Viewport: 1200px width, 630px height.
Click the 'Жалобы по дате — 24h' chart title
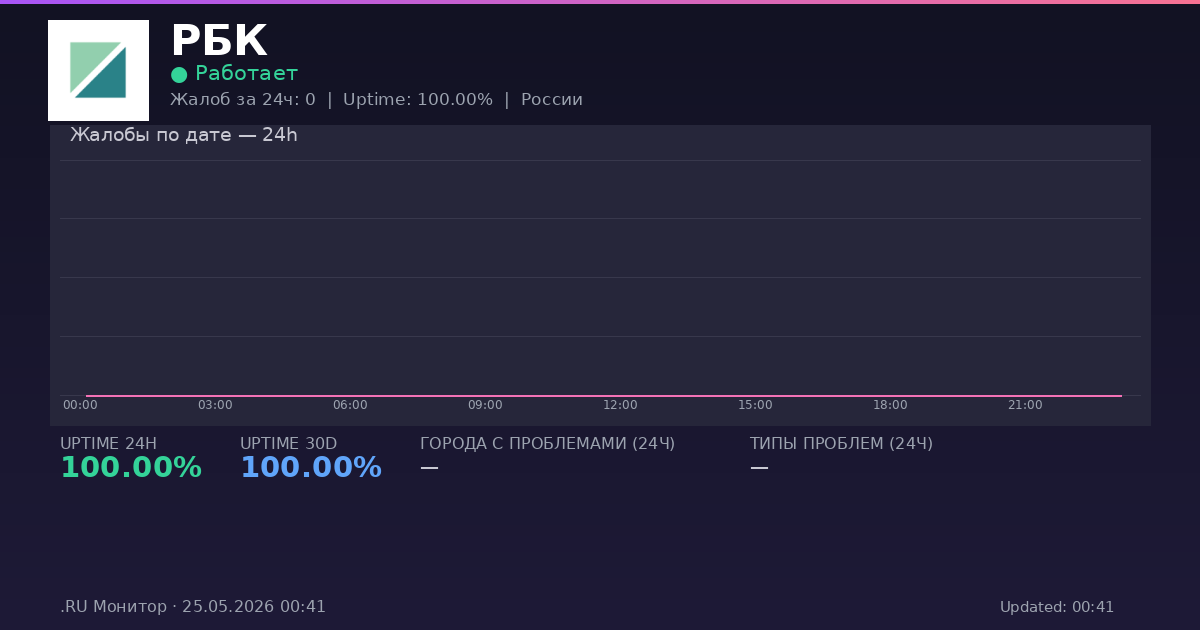[x=184, y=135]
